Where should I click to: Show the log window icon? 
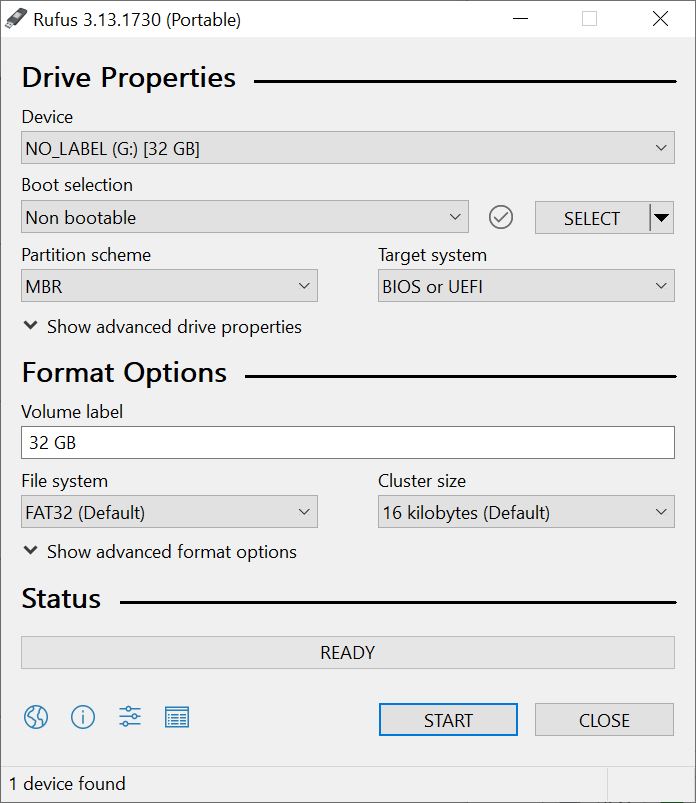pos(177,717)
